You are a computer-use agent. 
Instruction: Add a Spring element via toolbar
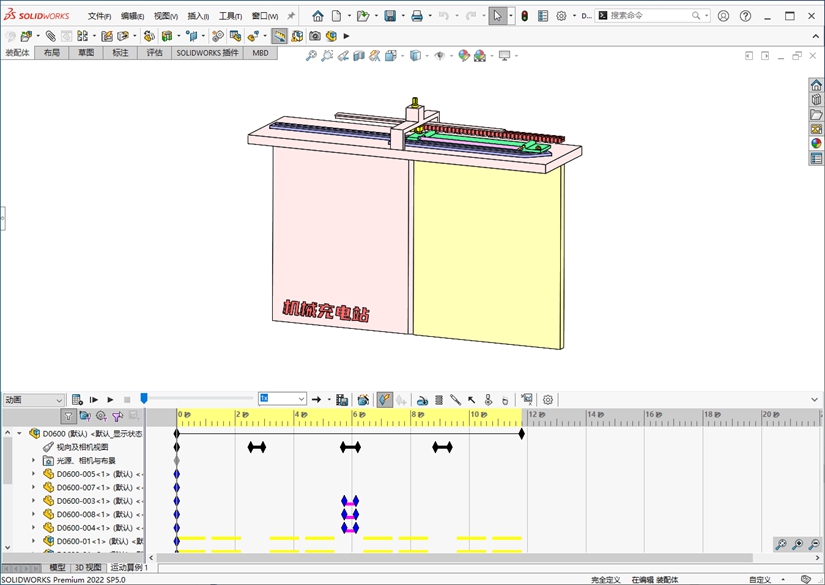[x=438, y=400]
